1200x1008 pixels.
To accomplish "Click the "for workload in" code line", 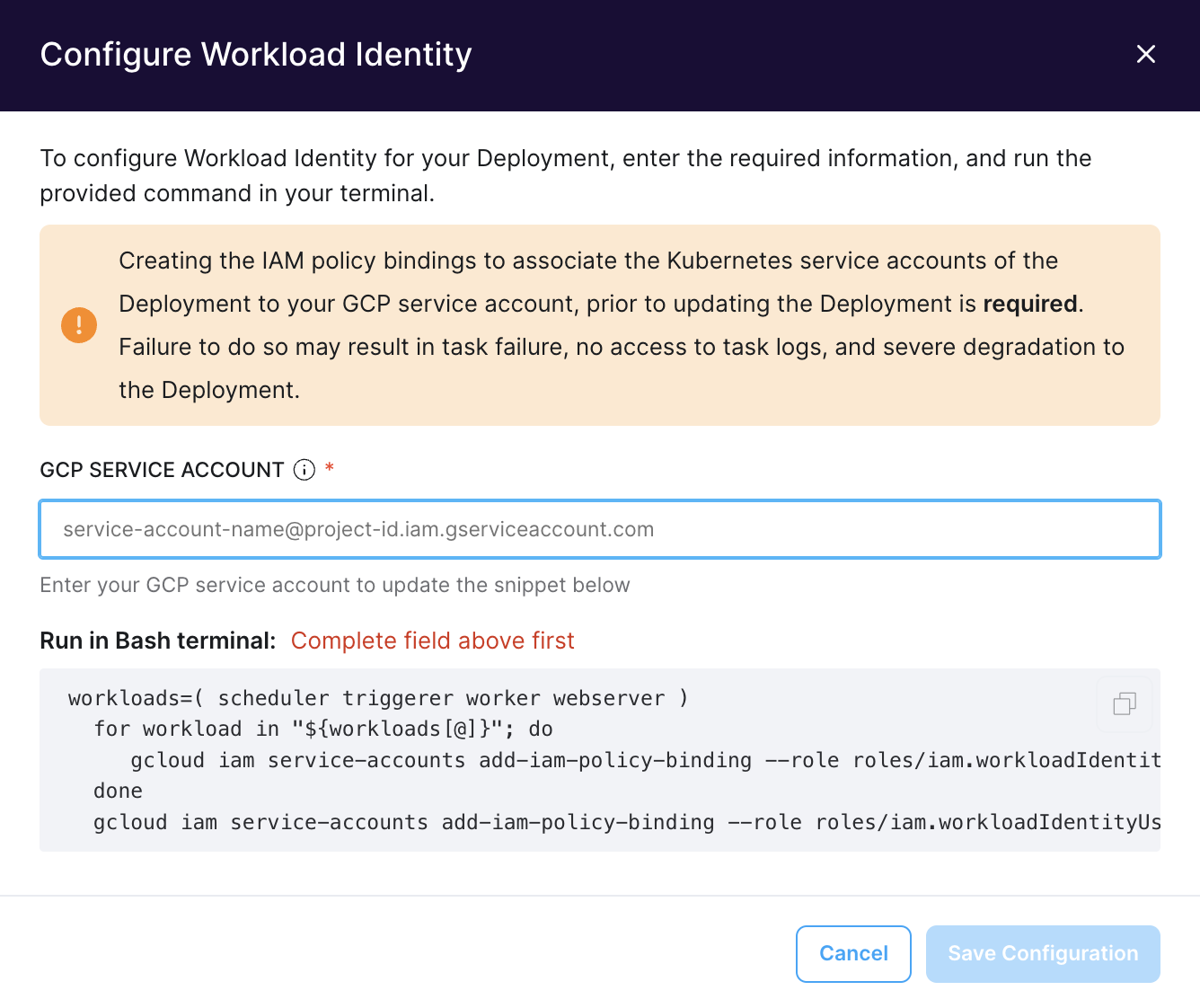I will tap(323, 729).
